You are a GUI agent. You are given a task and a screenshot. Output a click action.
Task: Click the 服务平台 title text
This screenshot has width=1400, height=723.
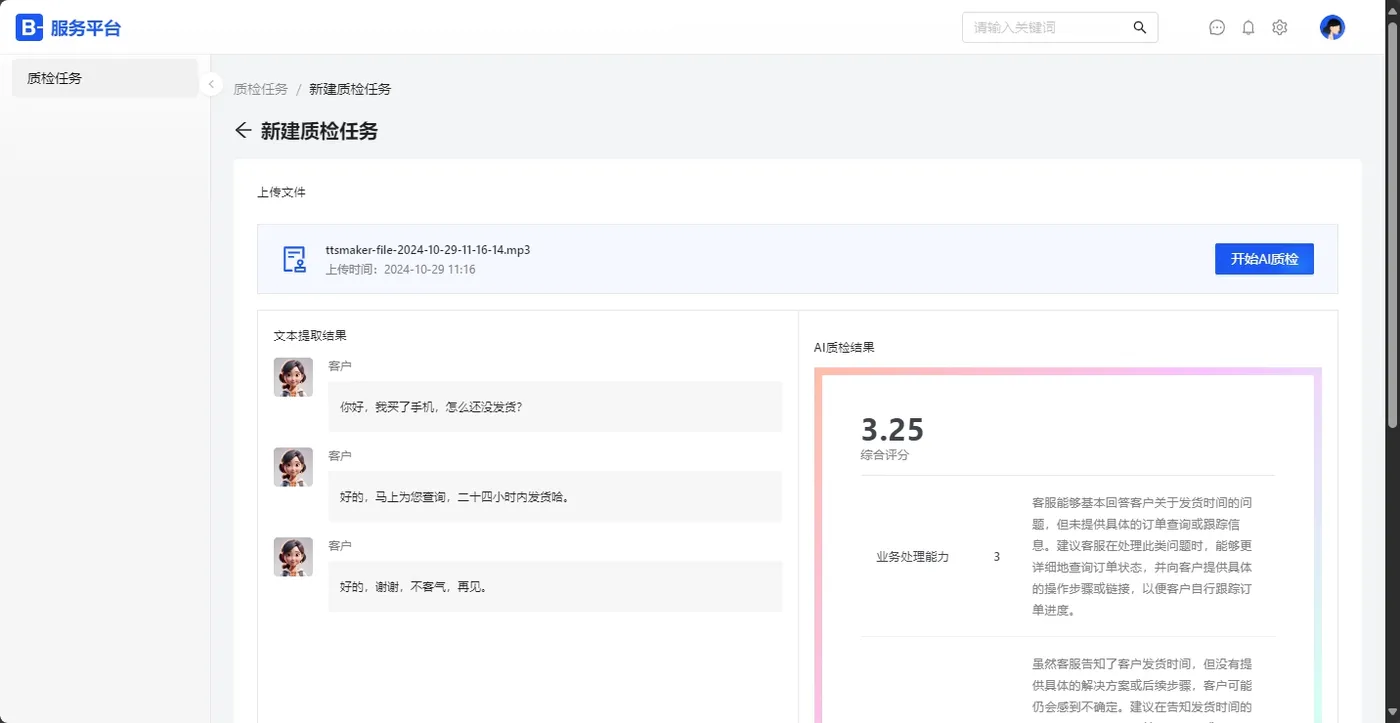tap(85, 28)
